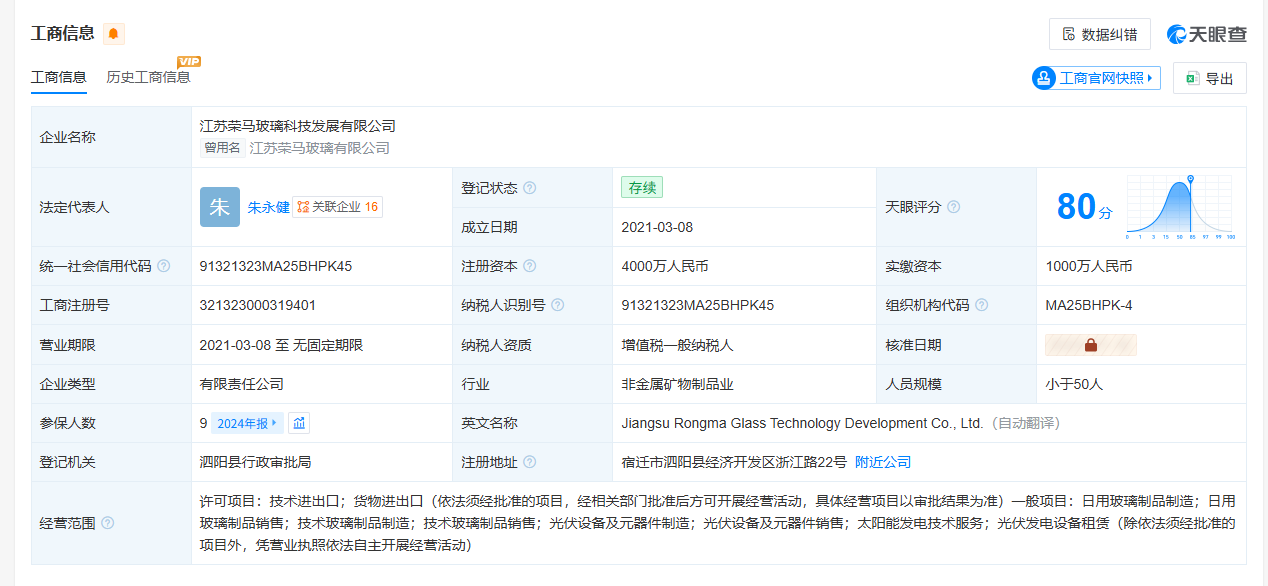Click the help icon beside 统一社会信用代码

(164, 266)
